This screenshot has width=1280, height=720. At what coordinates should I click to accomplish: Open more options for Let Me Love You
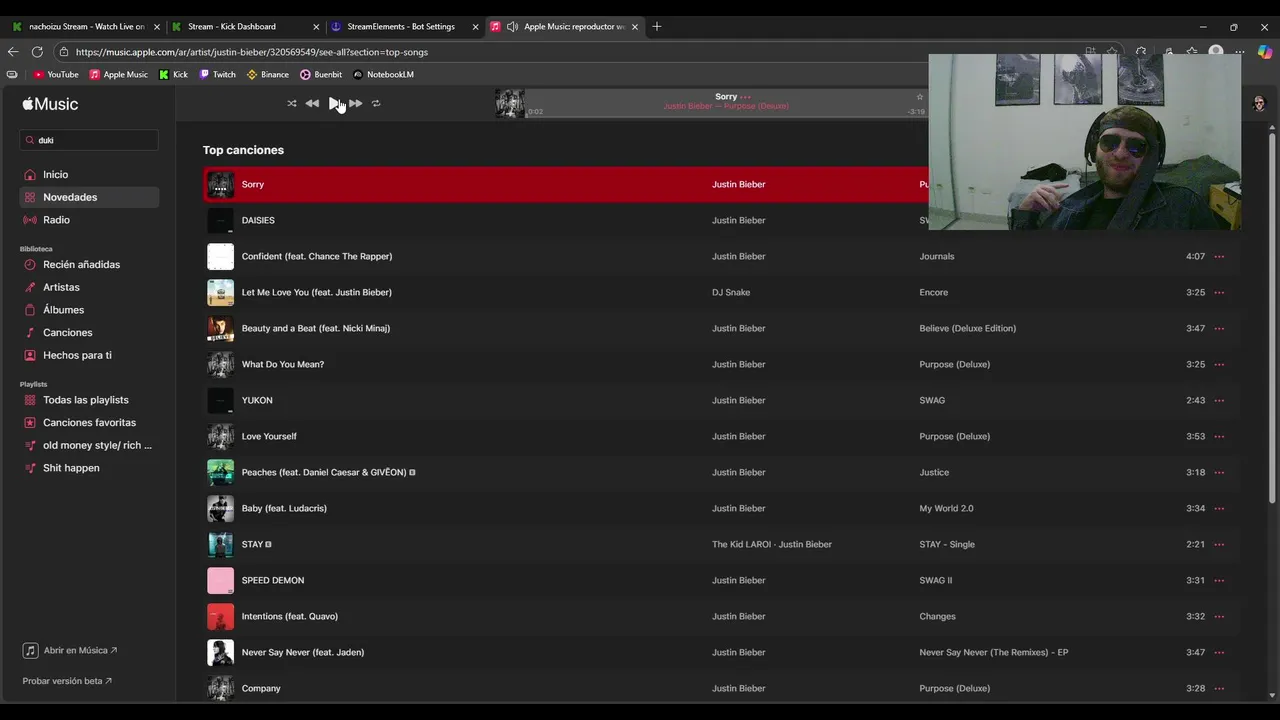click(1219, 292)
